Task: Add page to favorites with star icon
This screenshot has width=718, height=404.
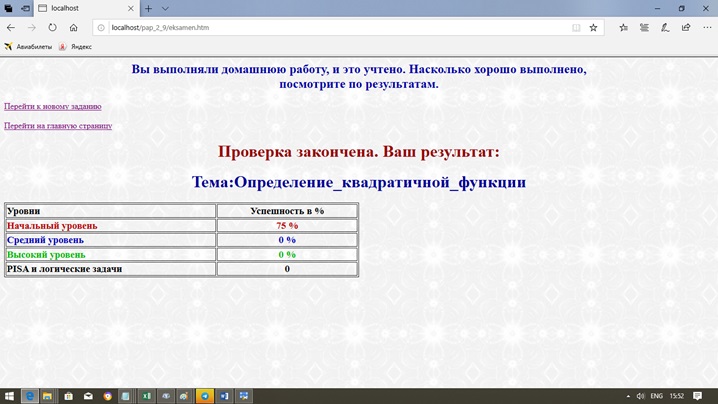Action: pos(593,28)
